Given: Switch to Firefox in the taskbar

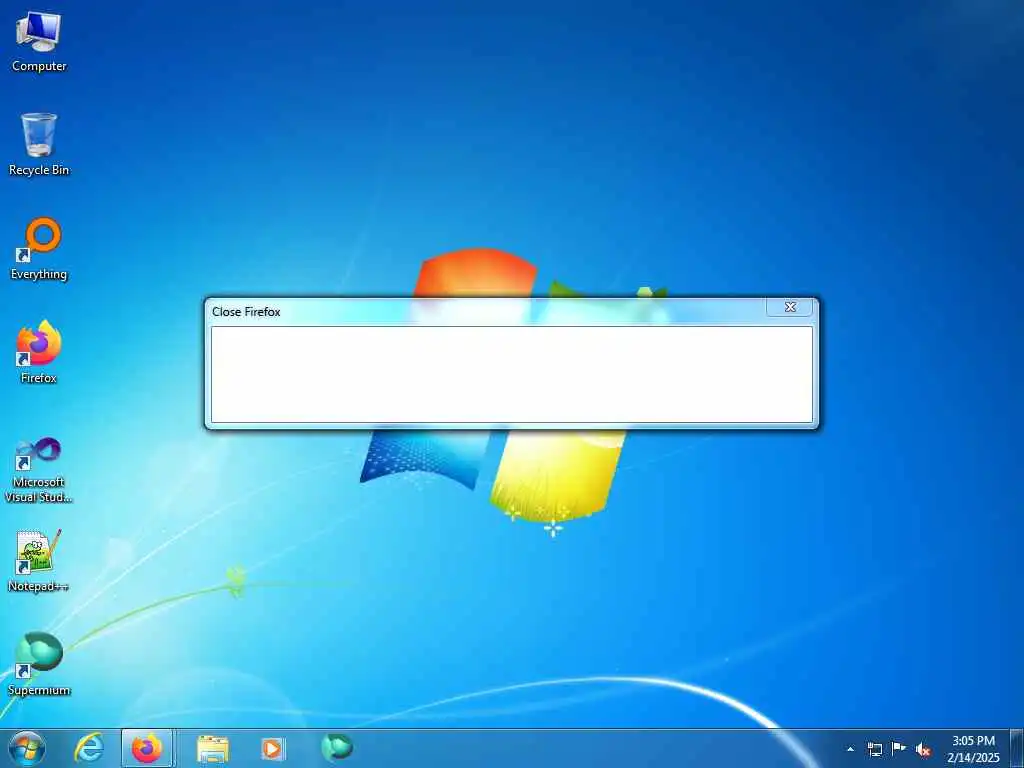Looking at the screenshot, I should pos(147,748).
